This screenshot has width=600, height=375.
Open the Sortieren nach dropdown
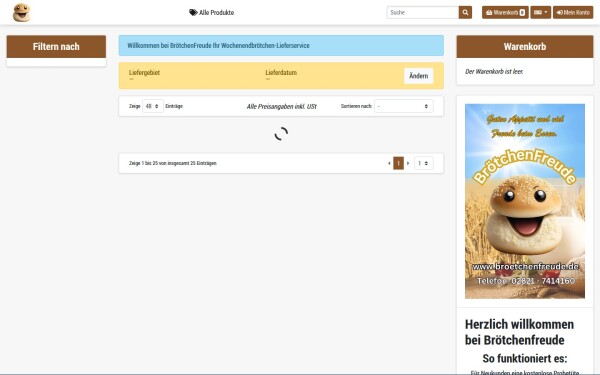pyautogui.click(x=404, y=106)
